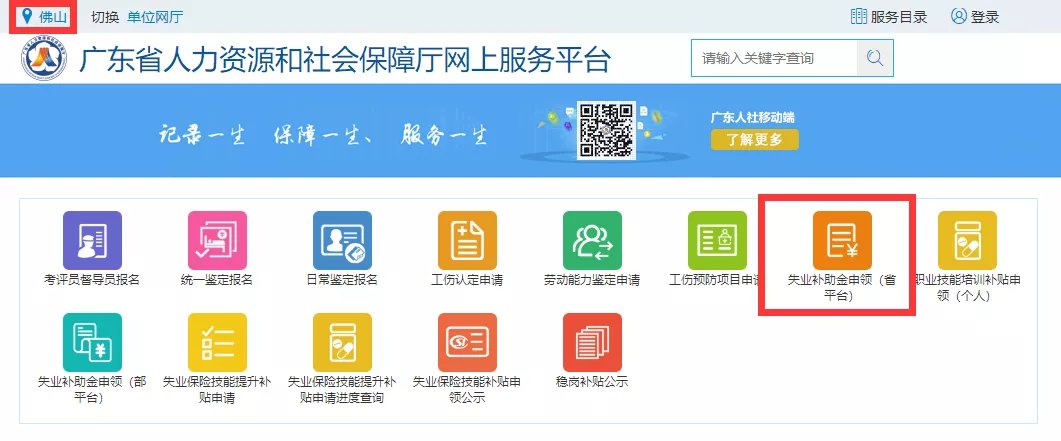Click the 失业补助金申领（省平台）label
Image resolution: width=1061 pixels, height=441 pixels.
pyautogui.click(x=842, y=287)
